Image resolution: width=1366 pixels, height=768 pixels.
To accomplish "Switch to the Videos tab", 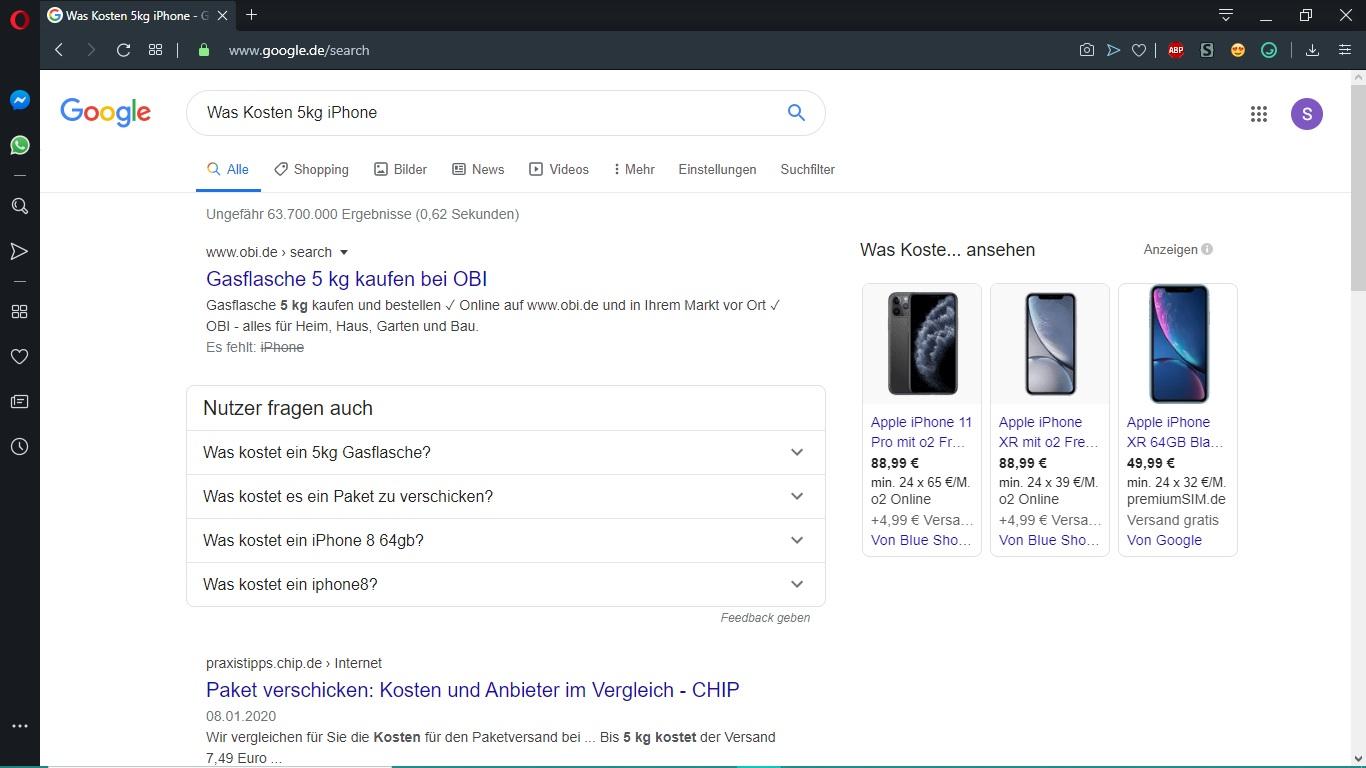I will pos(559,169).
